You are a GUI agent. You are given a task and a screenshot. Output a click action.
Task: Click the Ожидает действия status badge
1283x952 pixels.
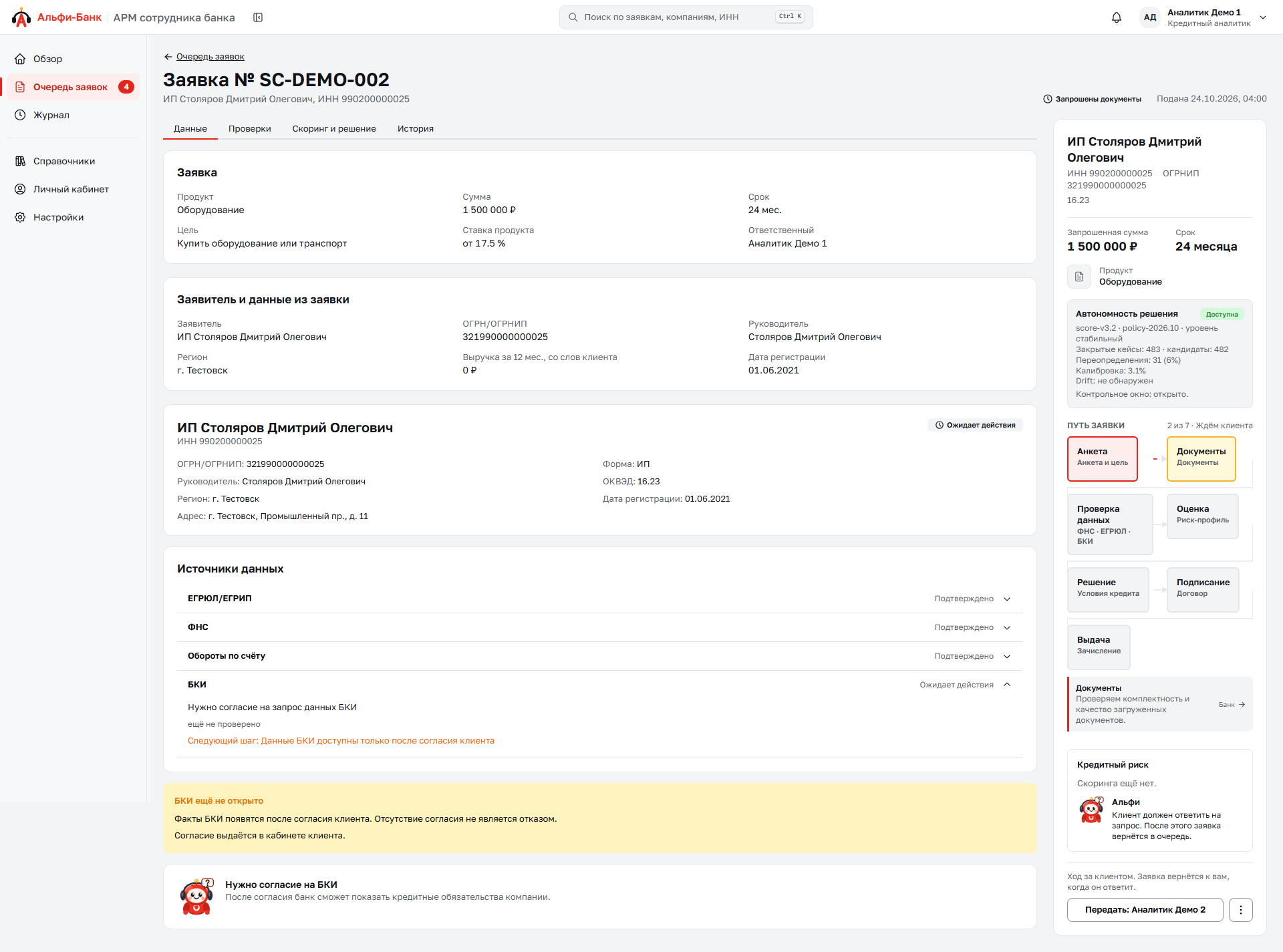pos(975,425)
